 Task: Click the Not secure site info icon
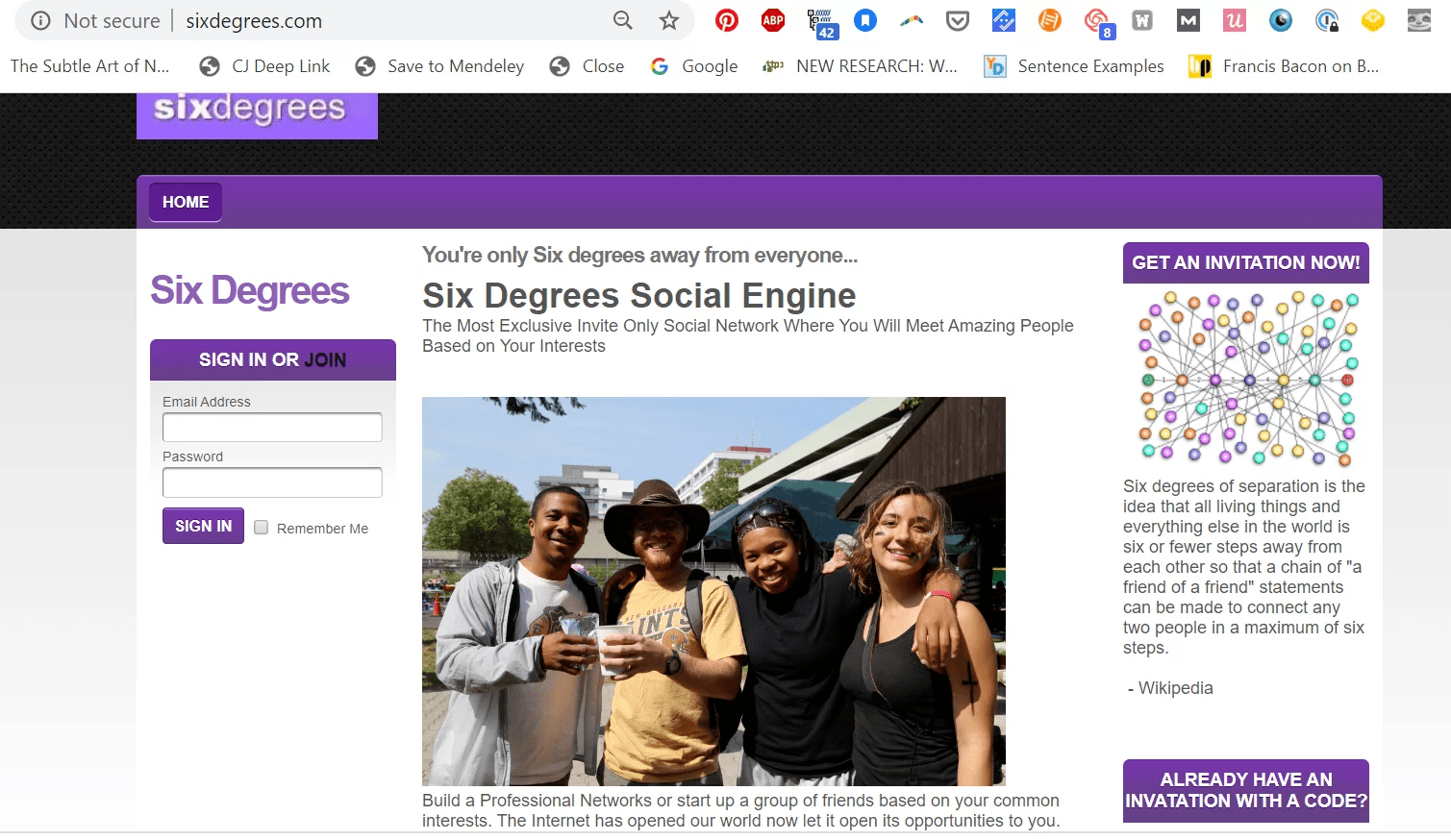click(x=40, y=20)
